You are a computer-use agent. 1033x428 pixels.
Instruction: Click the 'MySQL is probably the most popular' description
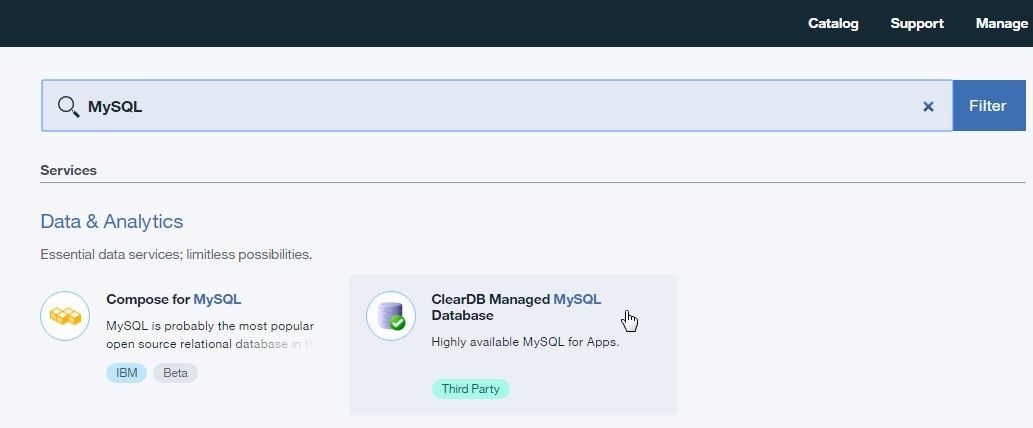pos(209,335)
